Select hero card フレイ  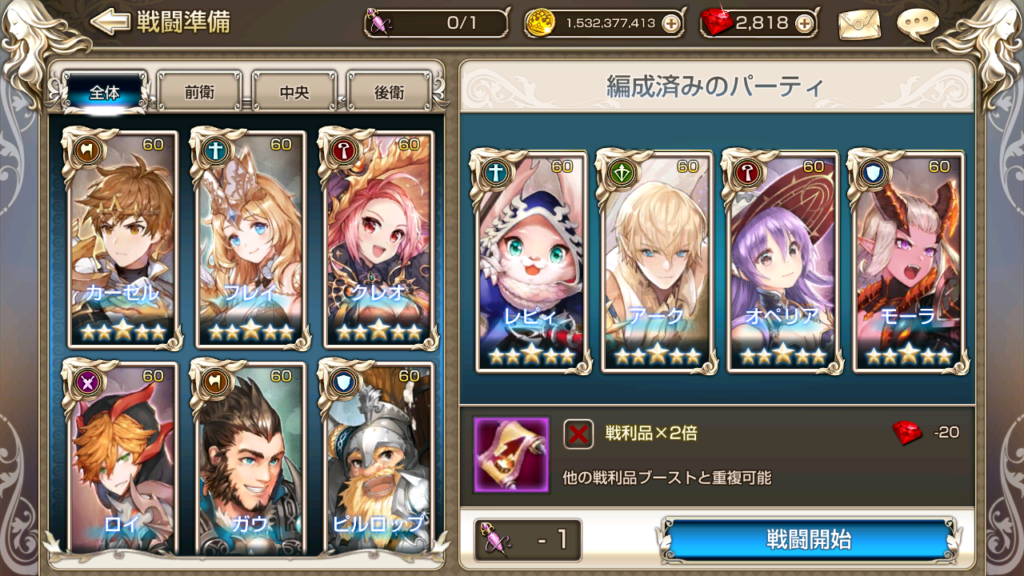[x=249, y=238]
